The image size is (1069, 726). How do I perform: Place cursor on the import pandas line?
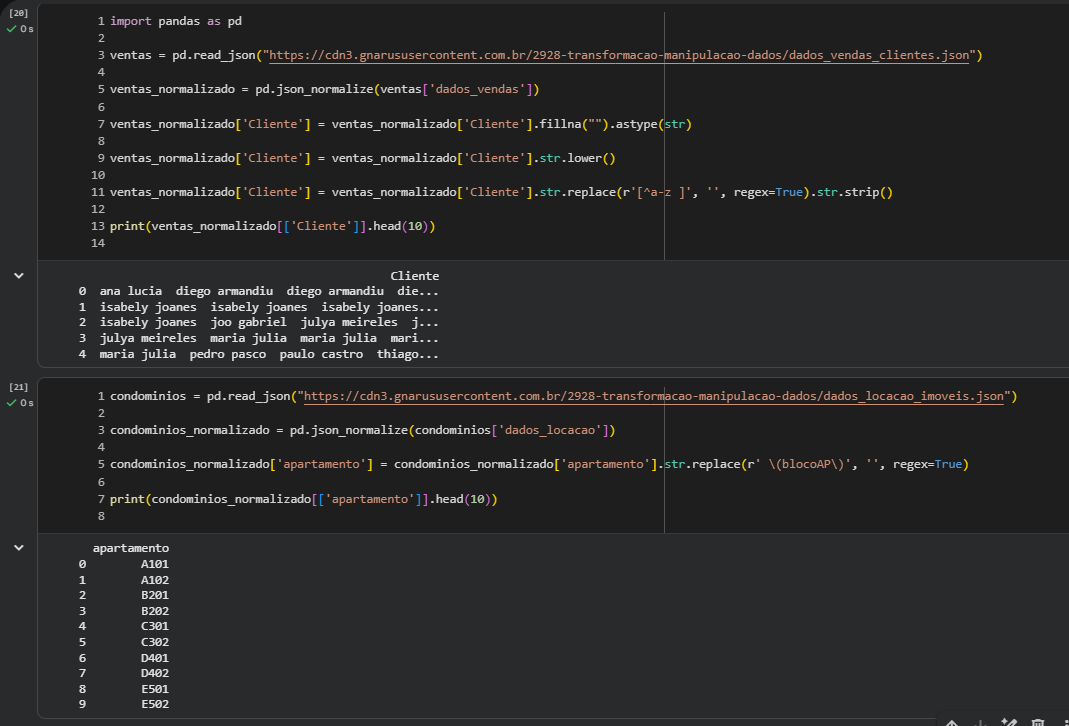point(175,22)
